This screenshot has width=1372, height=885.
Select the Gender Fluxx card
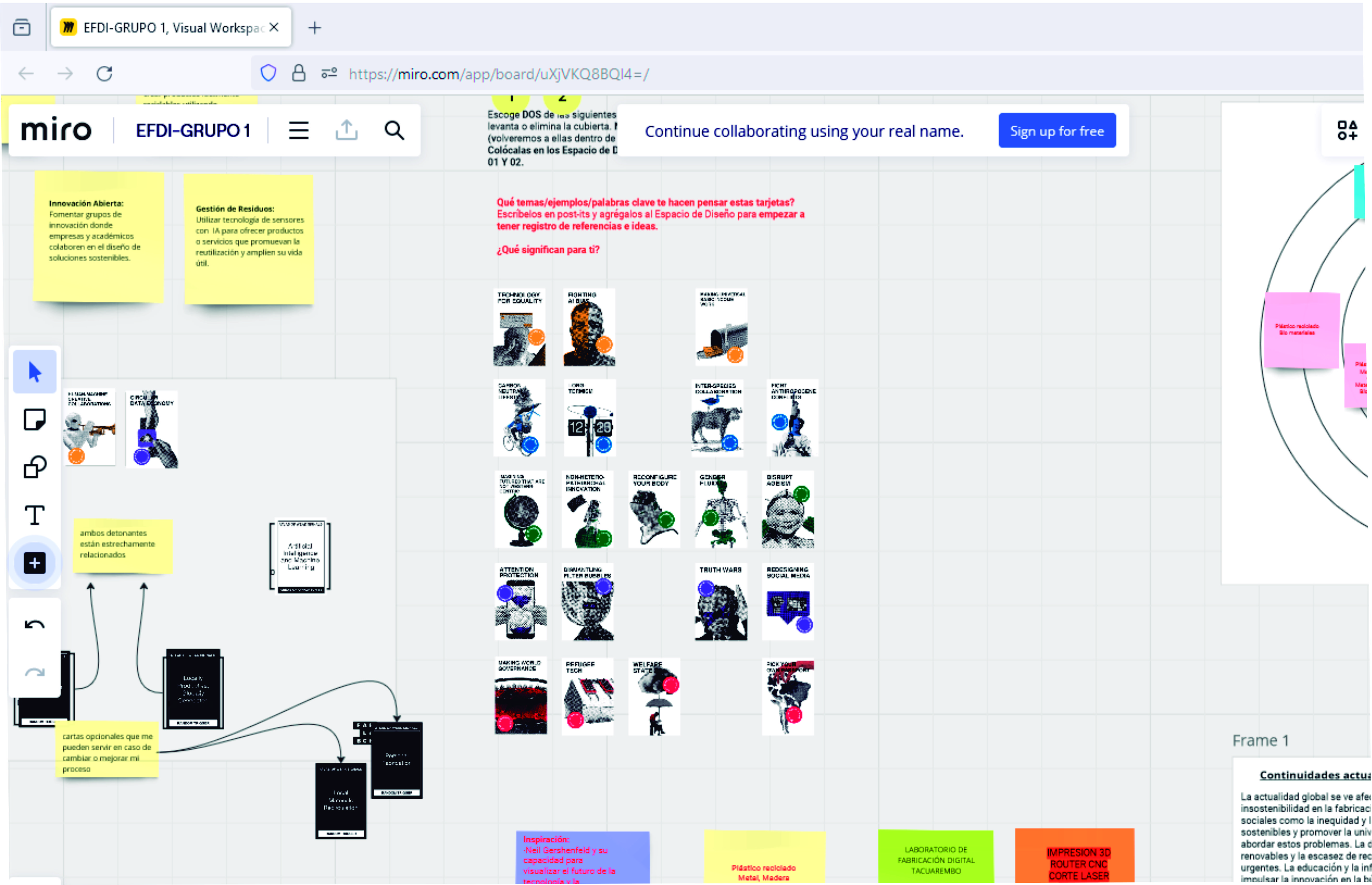point(721,510)
